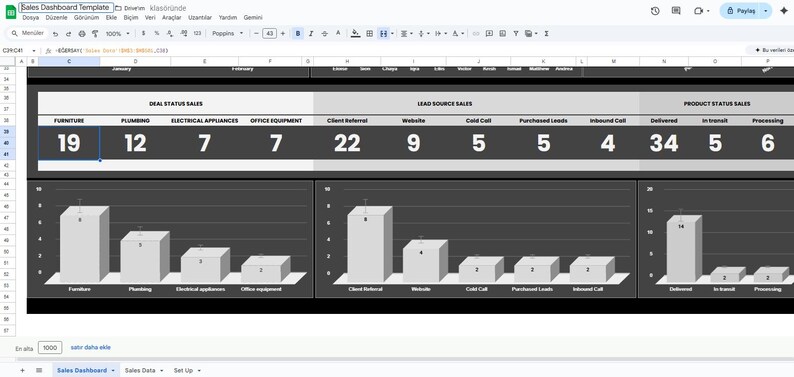The width and height of the screenshot is (794, 377).
Task: Open vertical align options
Action: [423, 33]
